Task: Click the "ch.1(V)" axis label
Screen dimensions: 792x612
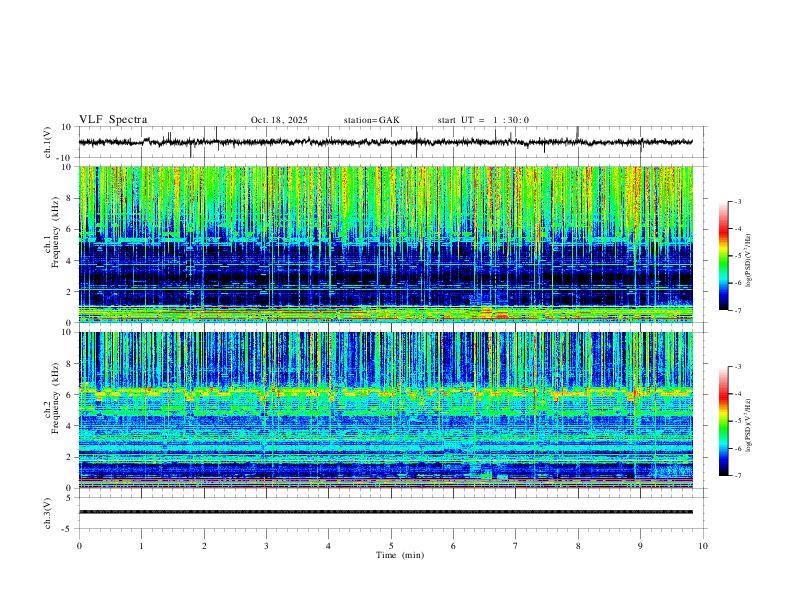Action: [x=48, y=142]
